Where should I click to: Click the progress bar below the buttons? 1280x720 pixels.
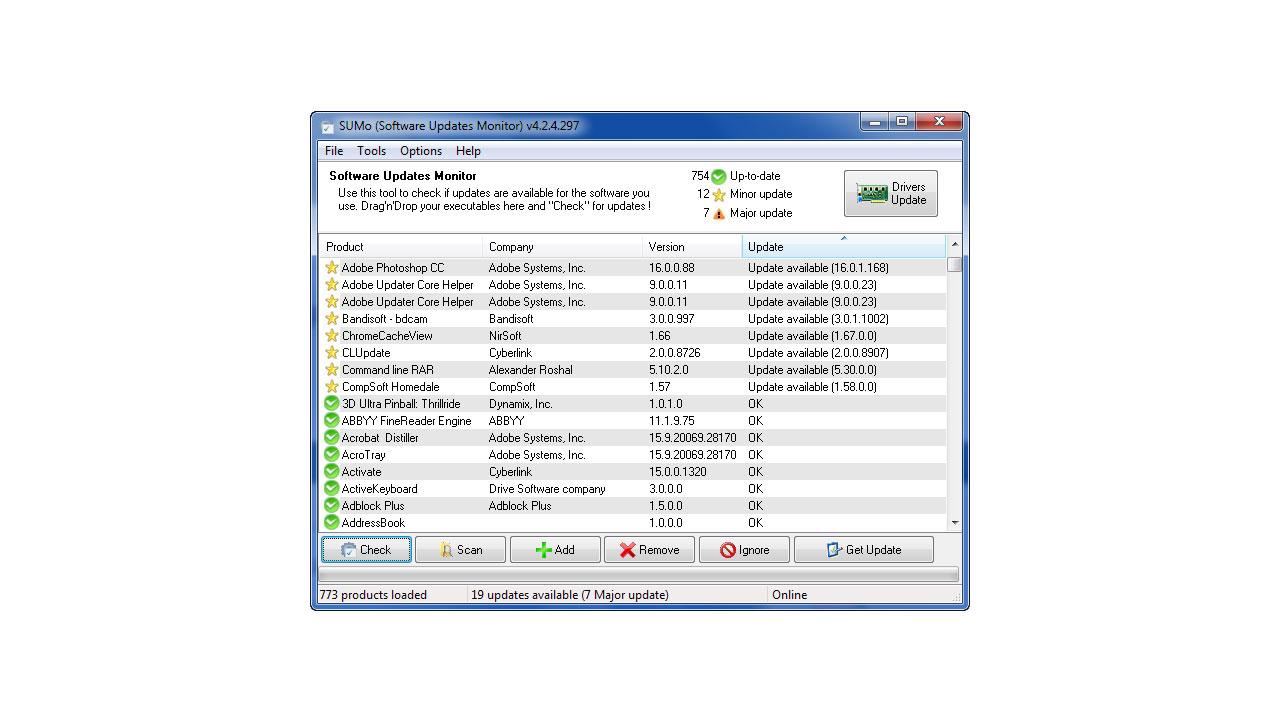(x=639, y=574)
